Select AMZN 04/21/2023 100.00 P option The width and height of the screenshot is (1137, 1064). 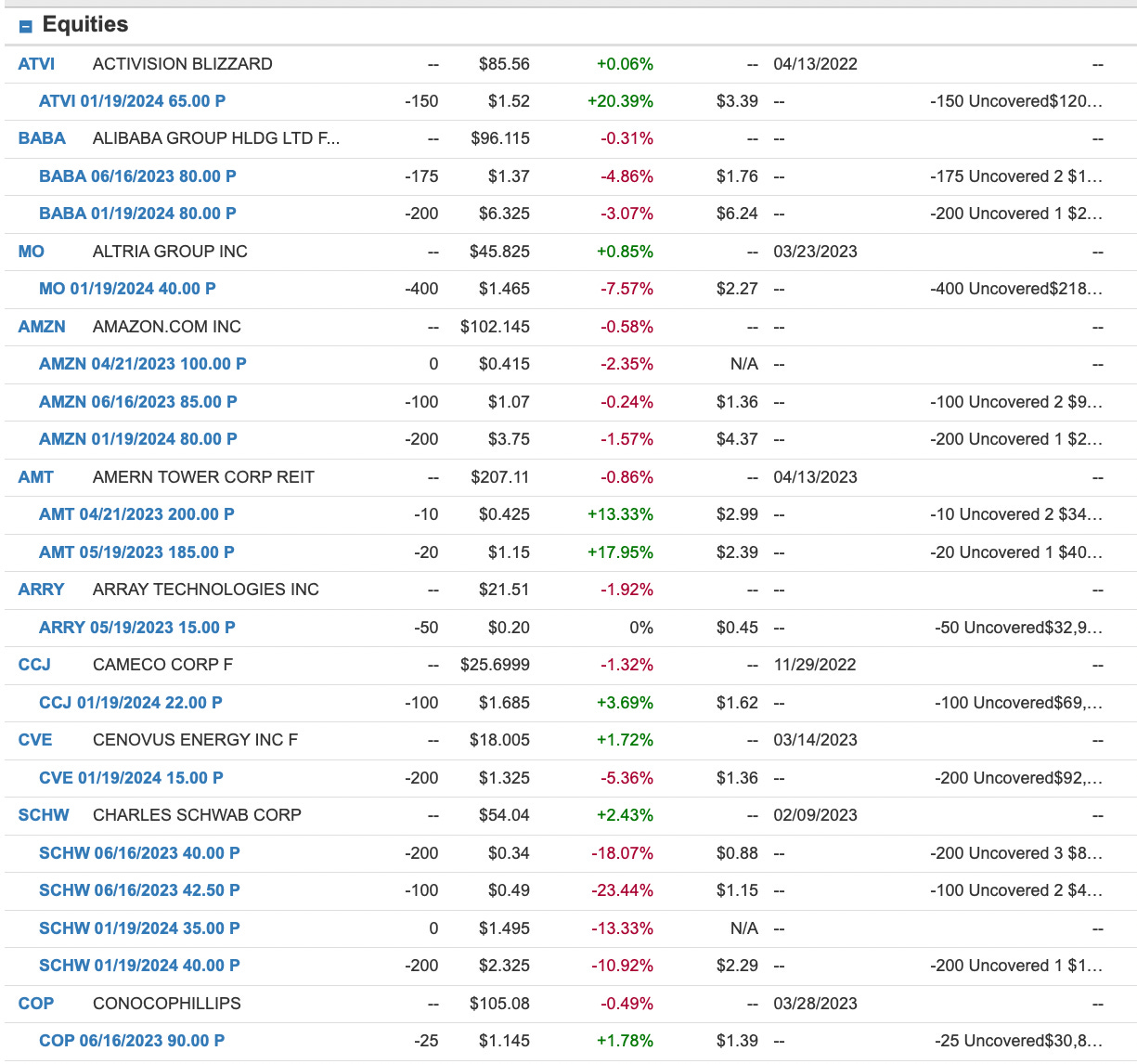pos(143,364)
